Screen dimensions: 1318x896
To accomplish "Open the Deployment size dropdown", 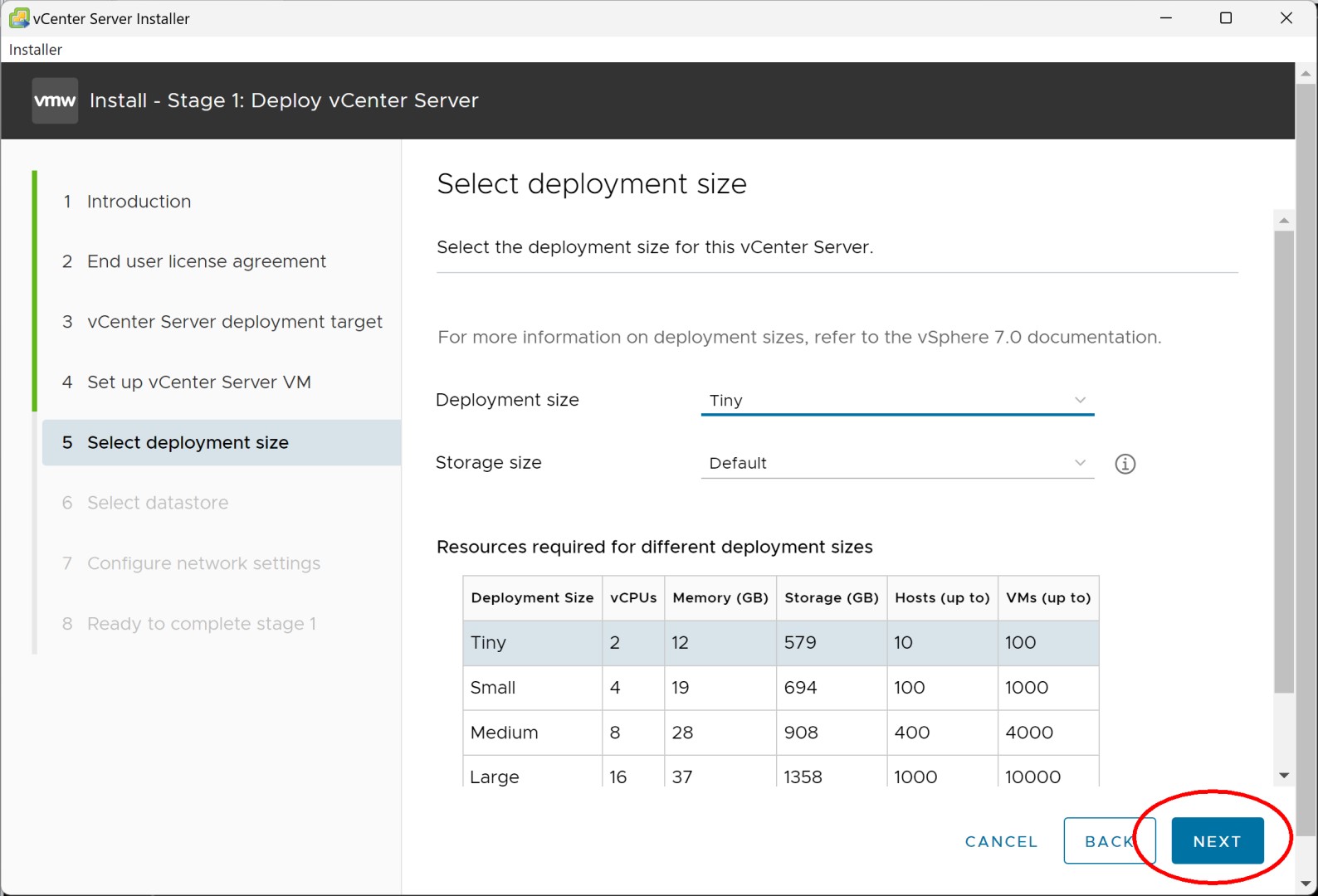I will point(897,401).
